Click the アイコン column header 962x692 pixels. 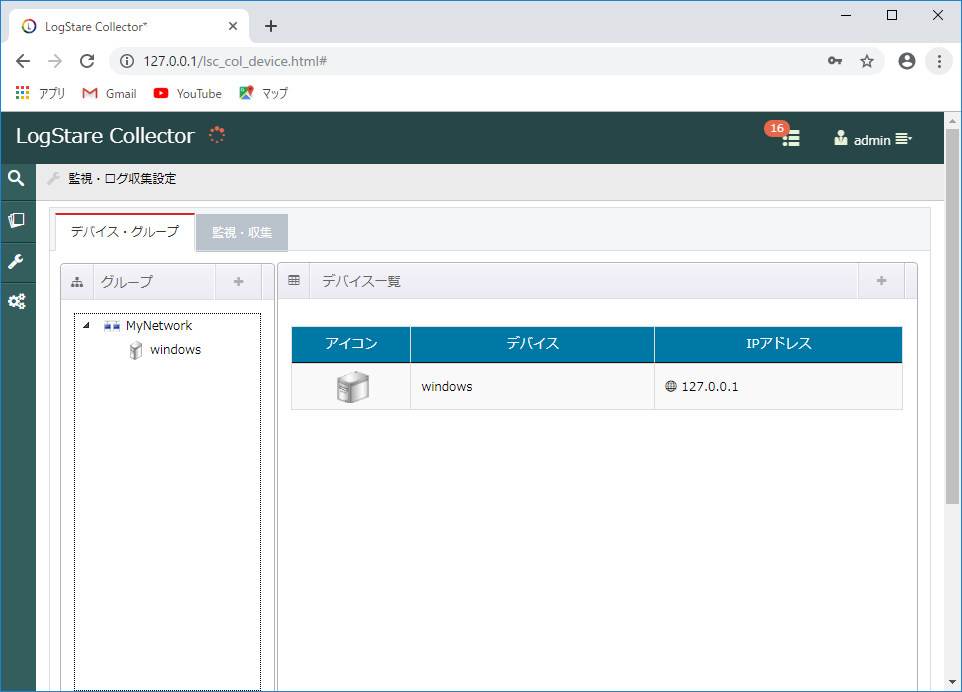tap(351, 344)
